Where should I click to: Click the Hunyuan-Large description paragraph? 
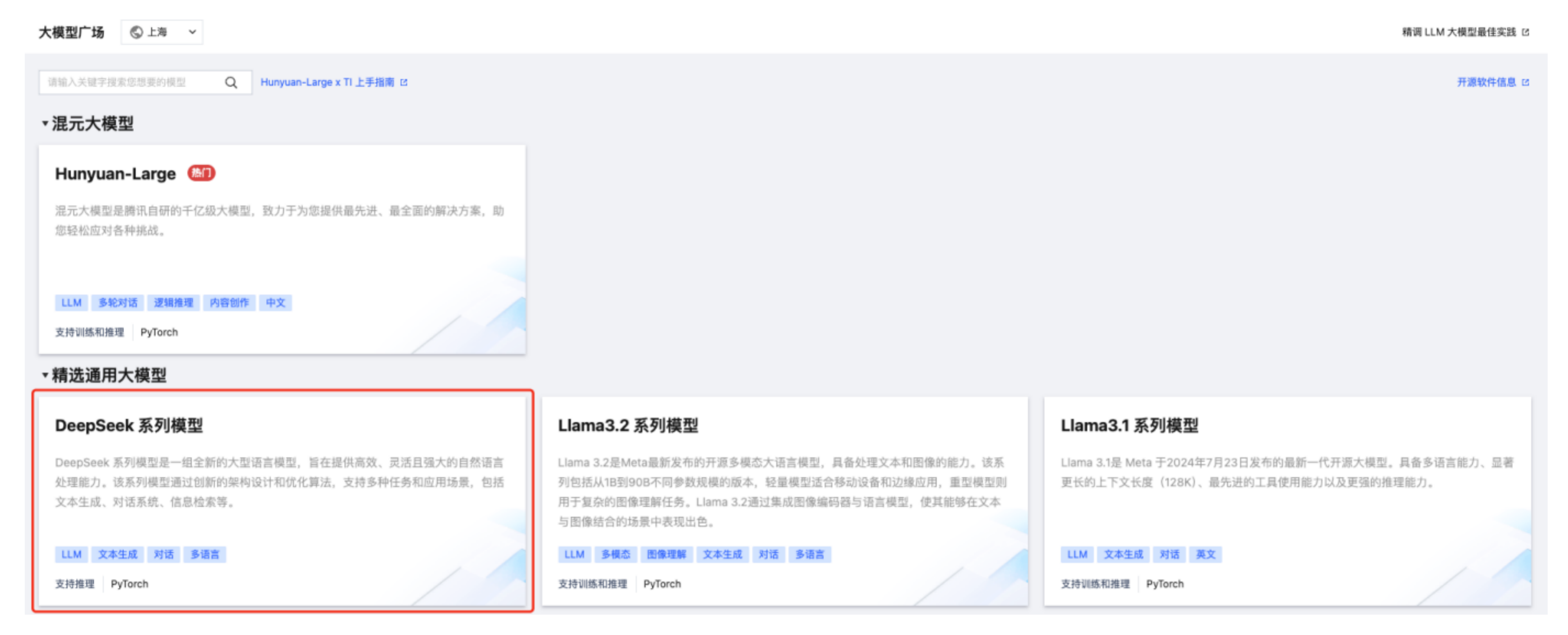point(279,220)
